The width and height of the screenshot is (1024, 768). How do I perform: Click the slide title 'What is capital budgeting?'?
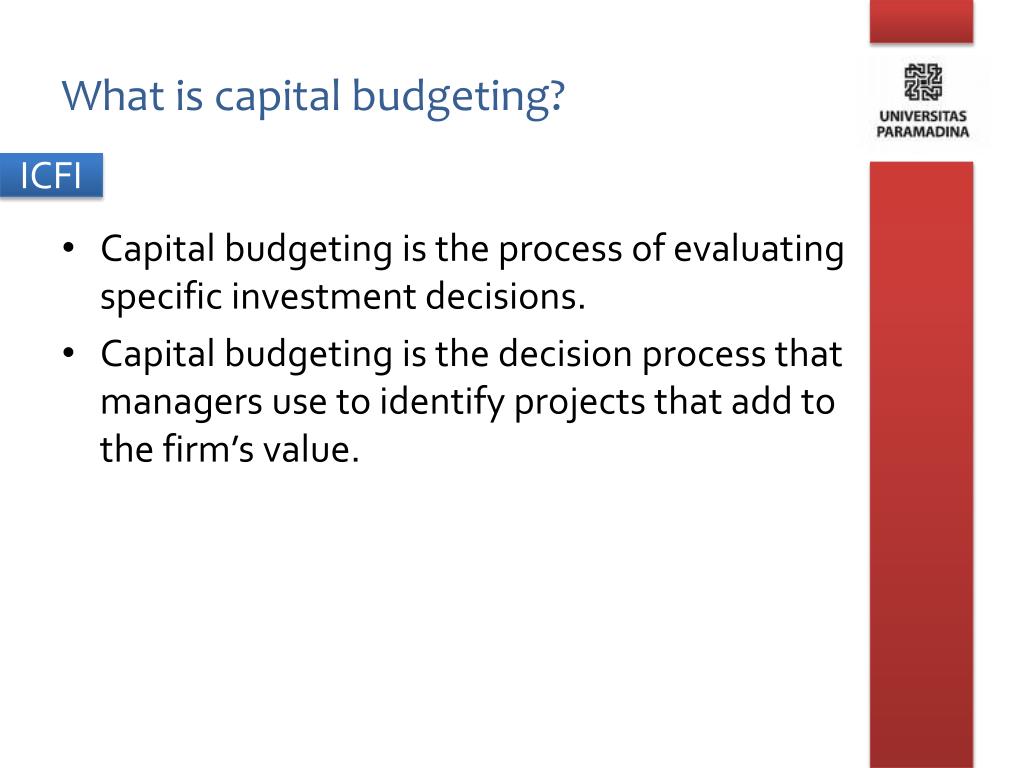(313, 97)
